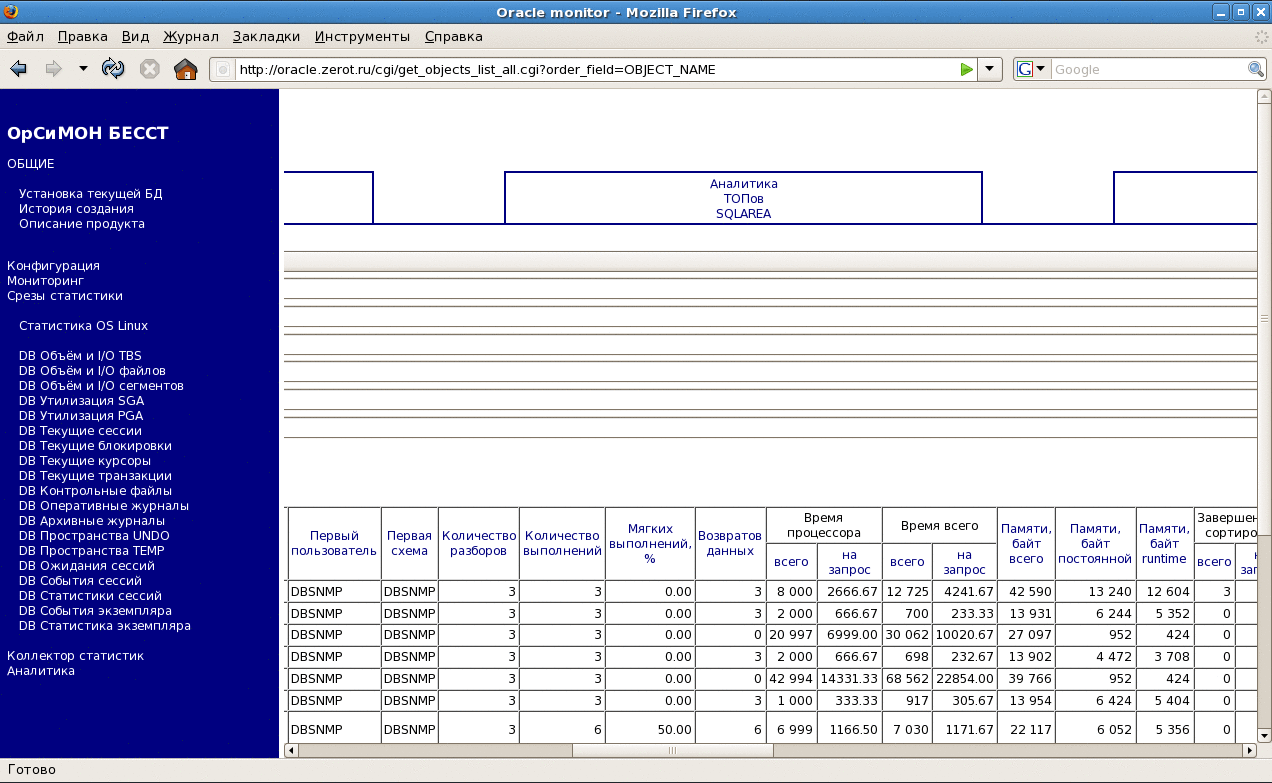The width and height of the screenshot is (1272, 783).
Task: Click the Статистика OS Linux link
Action: (x=83, y=326)
